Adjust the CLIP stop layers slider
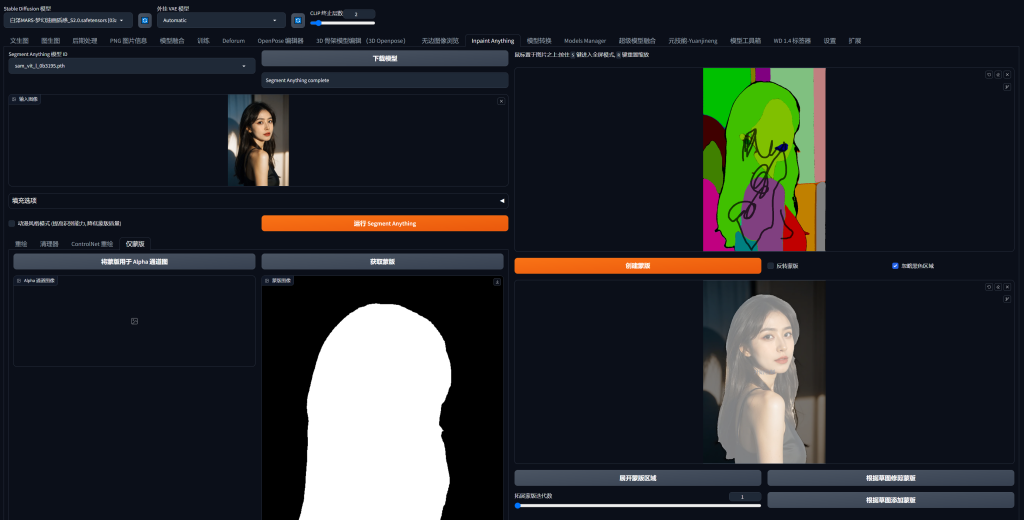1024x520 pixels. pos(318,22)
